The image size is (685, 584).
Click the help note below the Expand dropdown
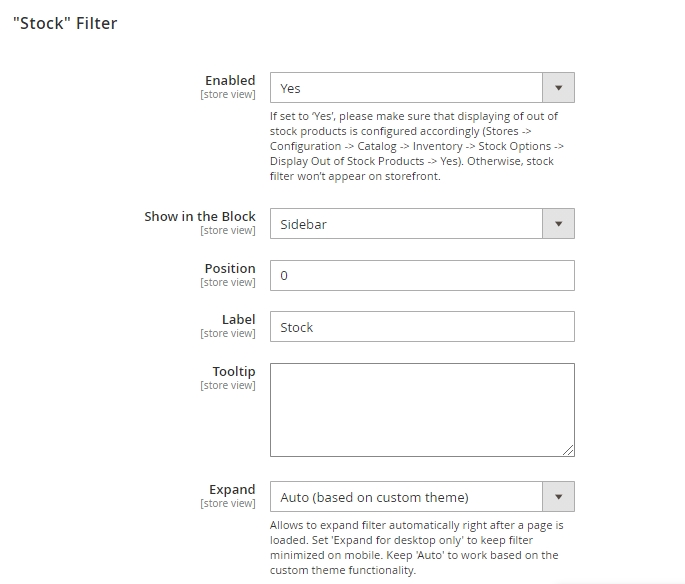416,547
